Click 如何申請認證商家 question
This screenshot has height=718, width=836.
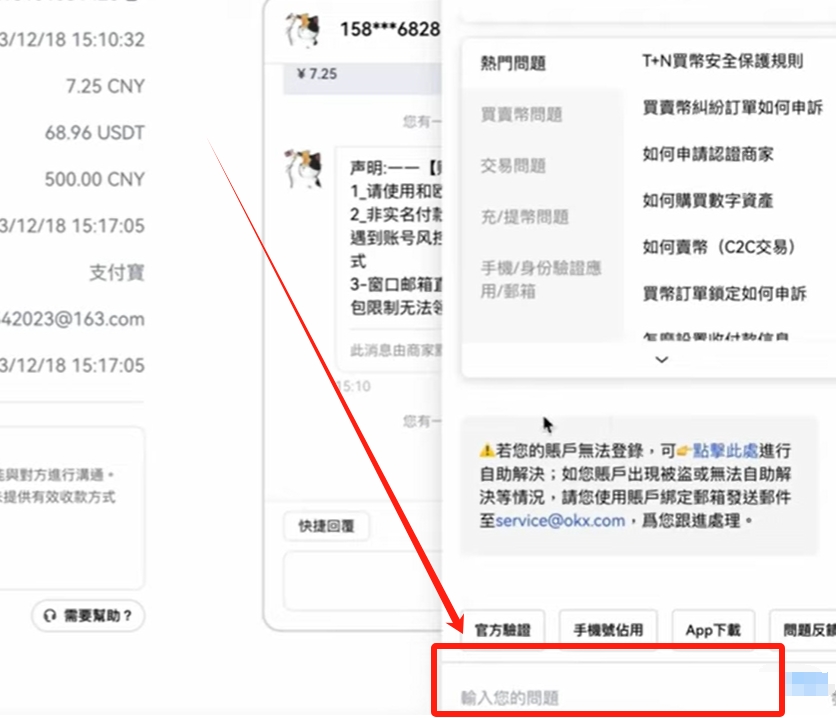(x=707, y=154)
